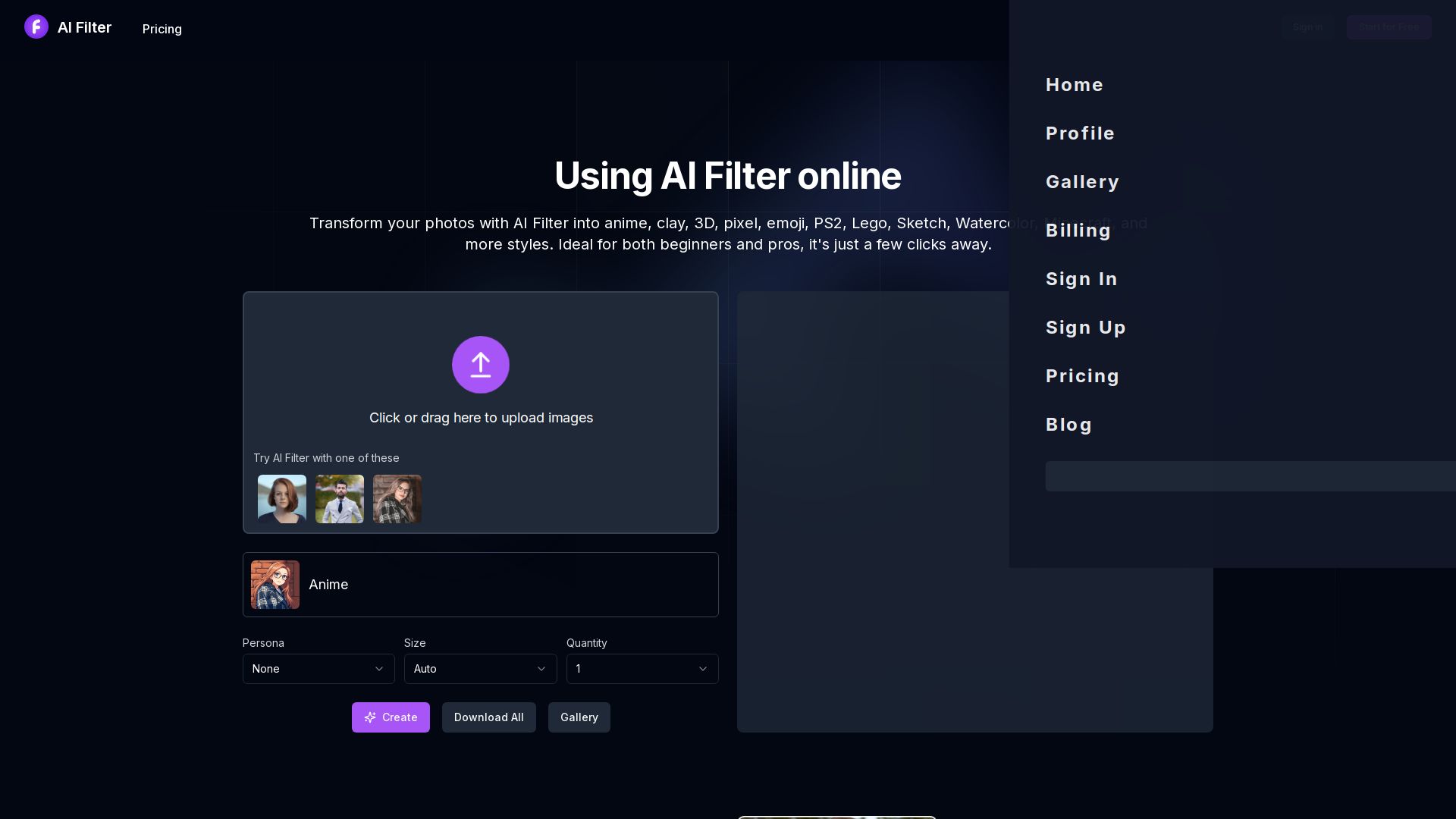Open Gallery from the sidebar

[1082, 181]
